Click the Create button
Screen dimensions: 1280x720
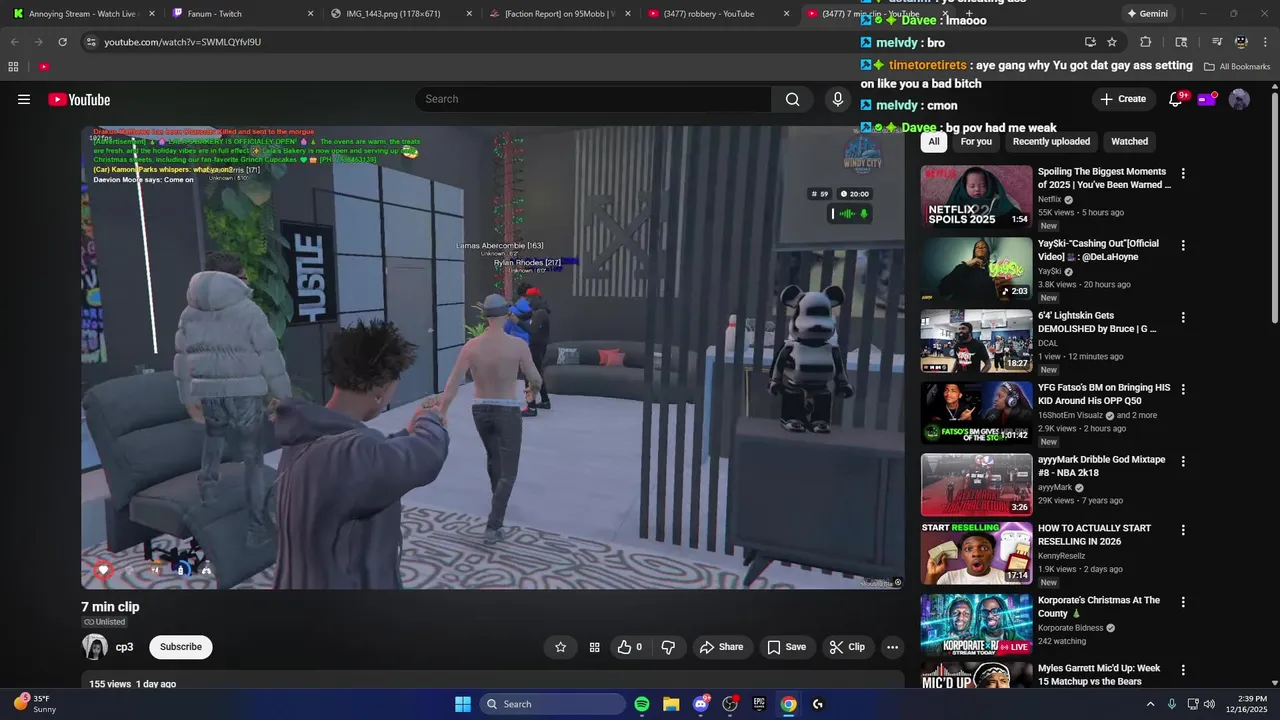point(1123,99)
